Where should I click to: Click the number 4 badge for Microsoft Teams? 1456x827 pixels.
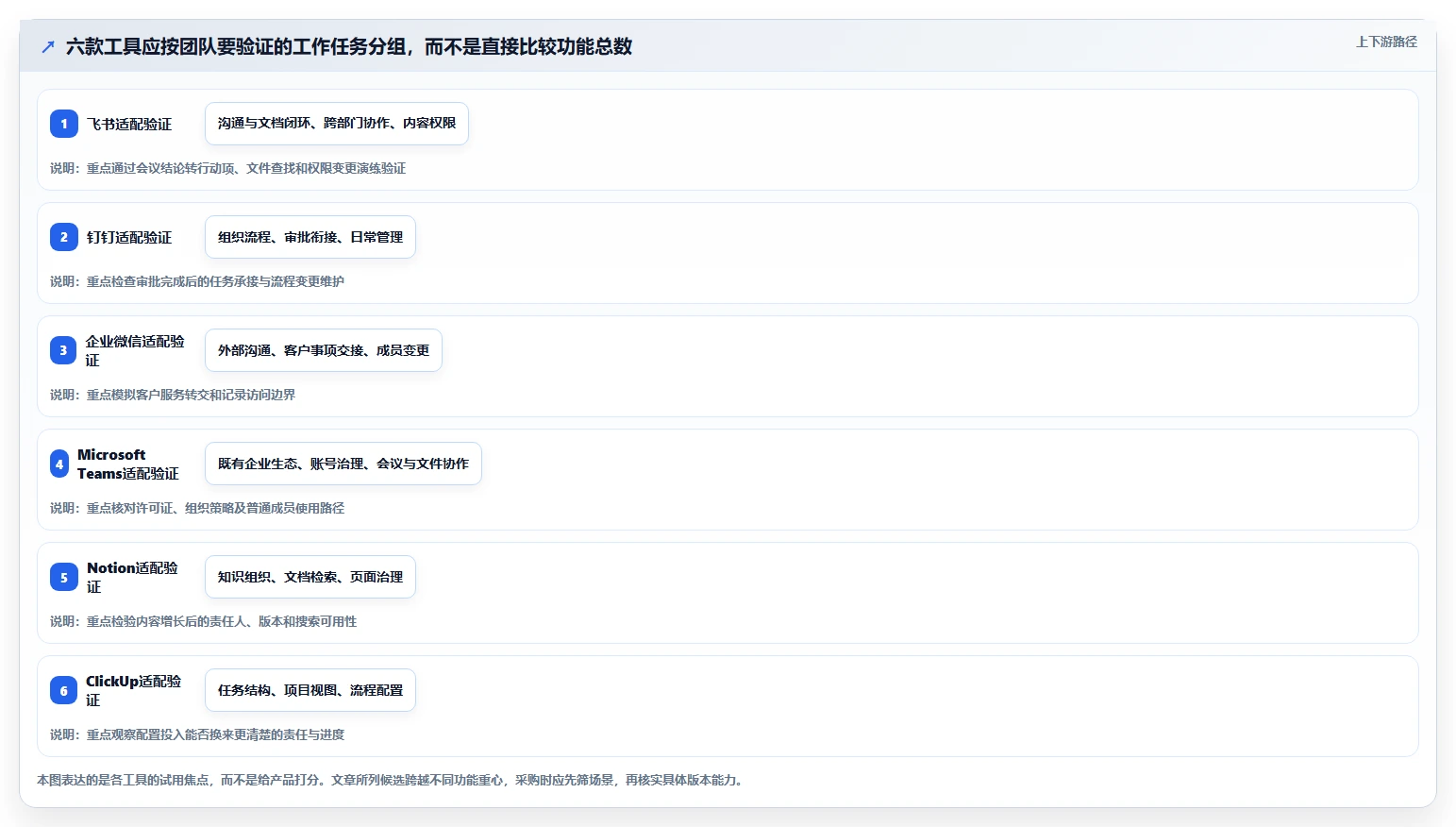tap(59, 464)
